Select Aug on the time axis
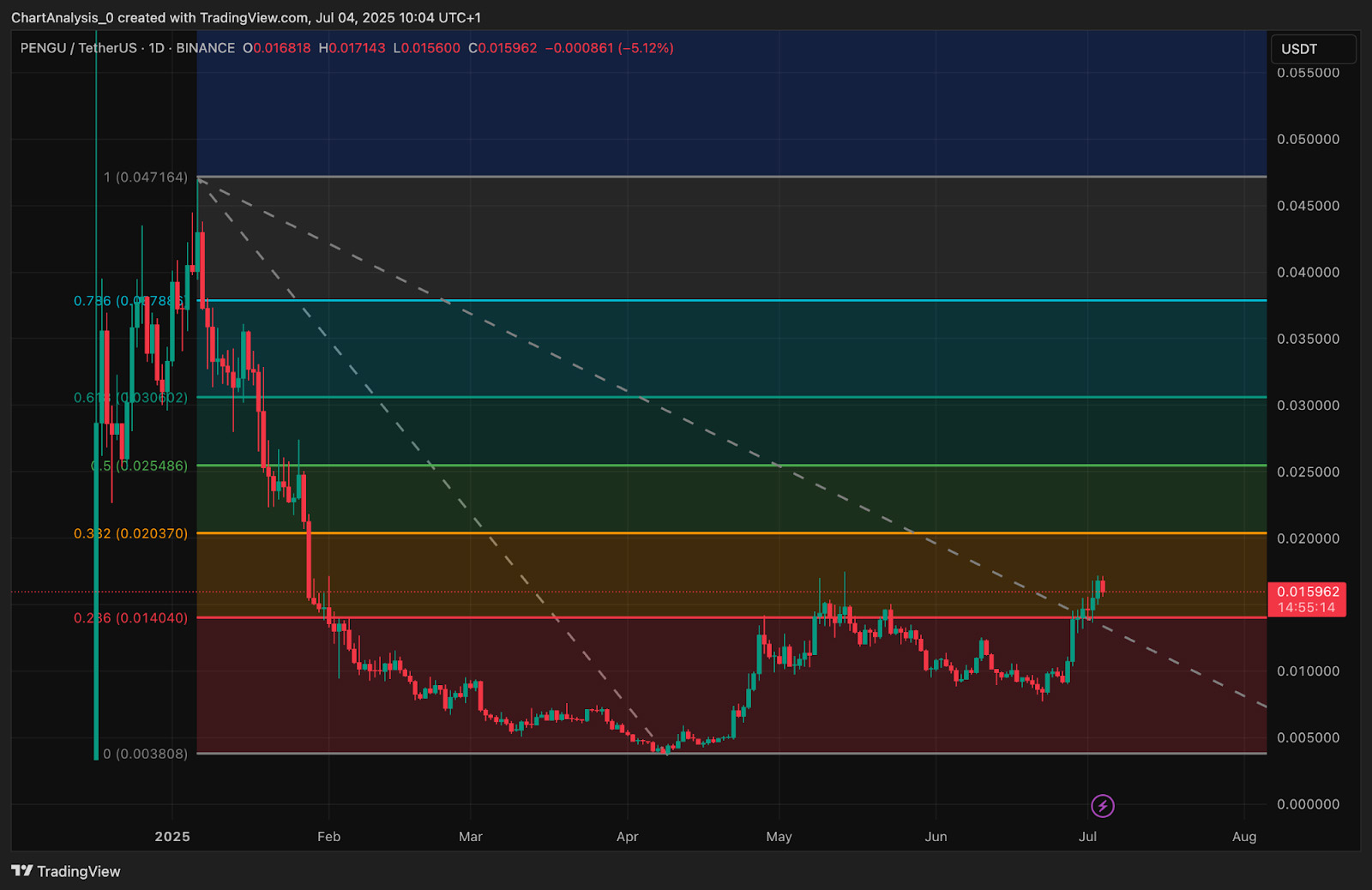This screenshot has height=890, width=1372. coord(1243,837)
